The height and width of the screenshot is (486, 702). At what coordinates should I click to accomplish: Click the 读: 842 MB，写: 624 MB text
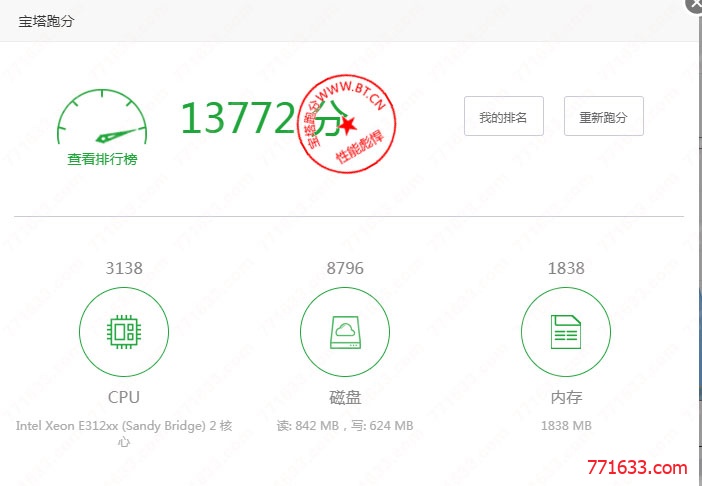(345, 425)
